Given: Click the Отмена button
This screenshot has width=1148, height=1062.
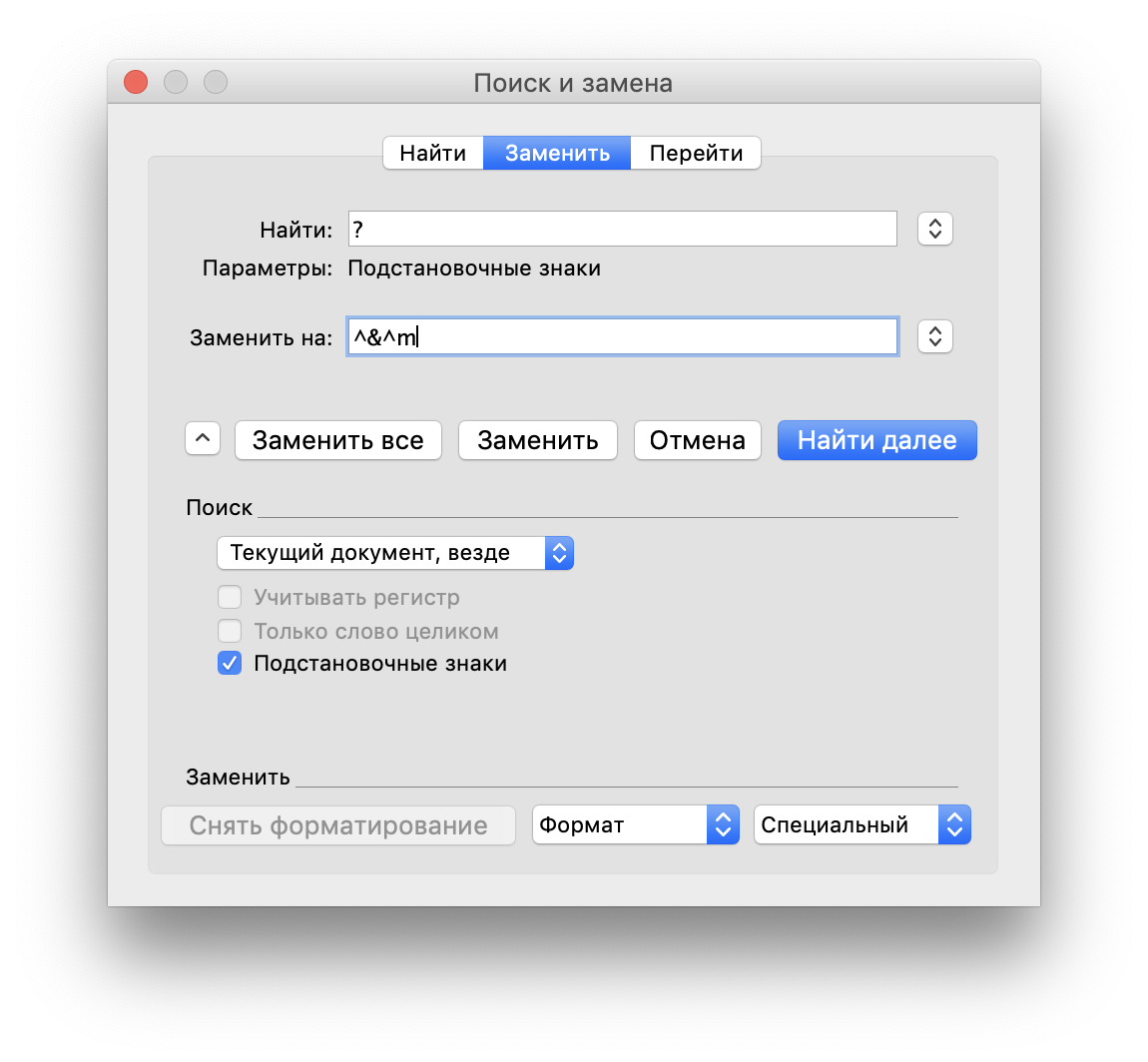Looking at the screenshot, I should [x=697, y=440].
